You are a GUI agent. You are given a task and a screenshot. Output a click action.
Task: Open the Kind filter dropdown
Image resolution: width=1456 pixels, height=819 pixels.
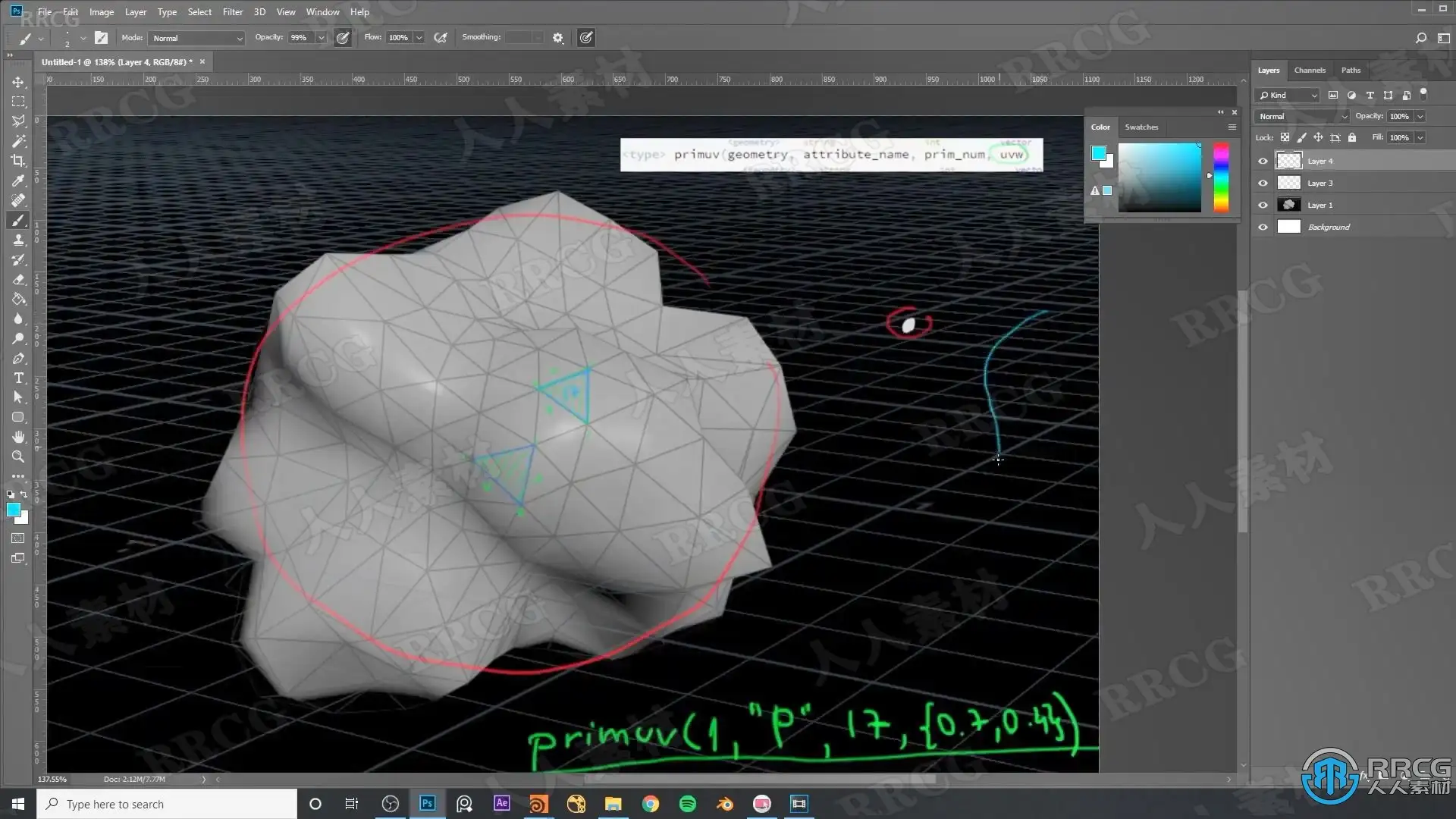(x=1288, y=95)
